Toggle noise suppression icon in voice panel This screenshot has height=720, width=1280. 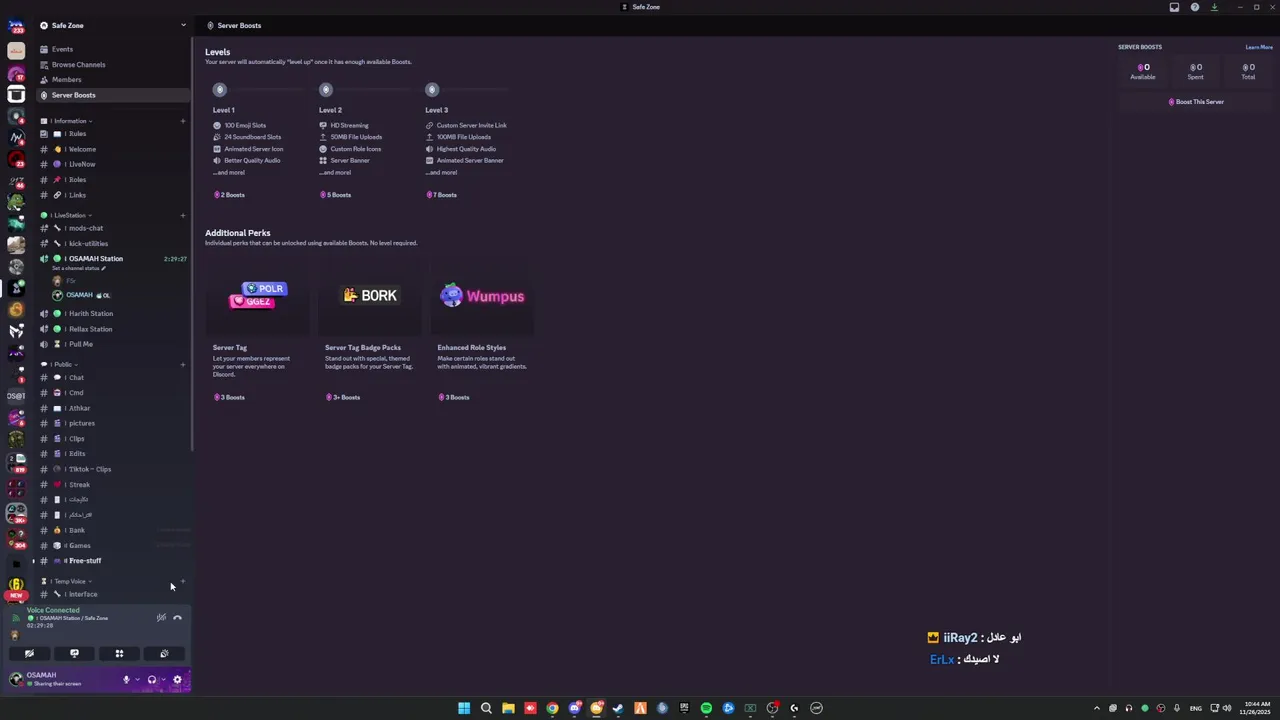[x=161, y=618]
